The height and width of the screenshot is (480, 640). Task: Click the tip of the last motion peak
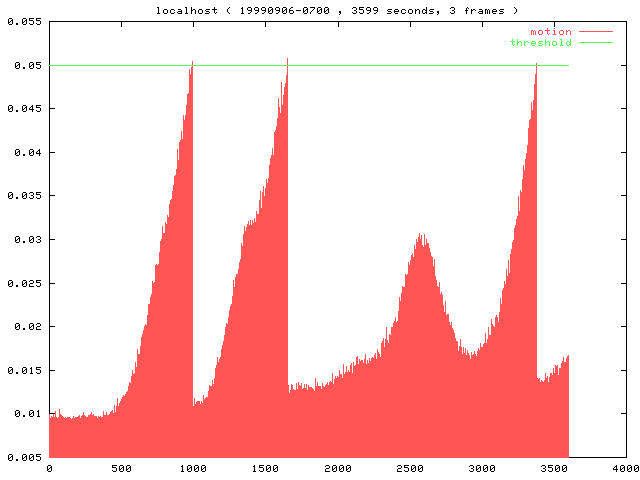(x=536, y=65)
